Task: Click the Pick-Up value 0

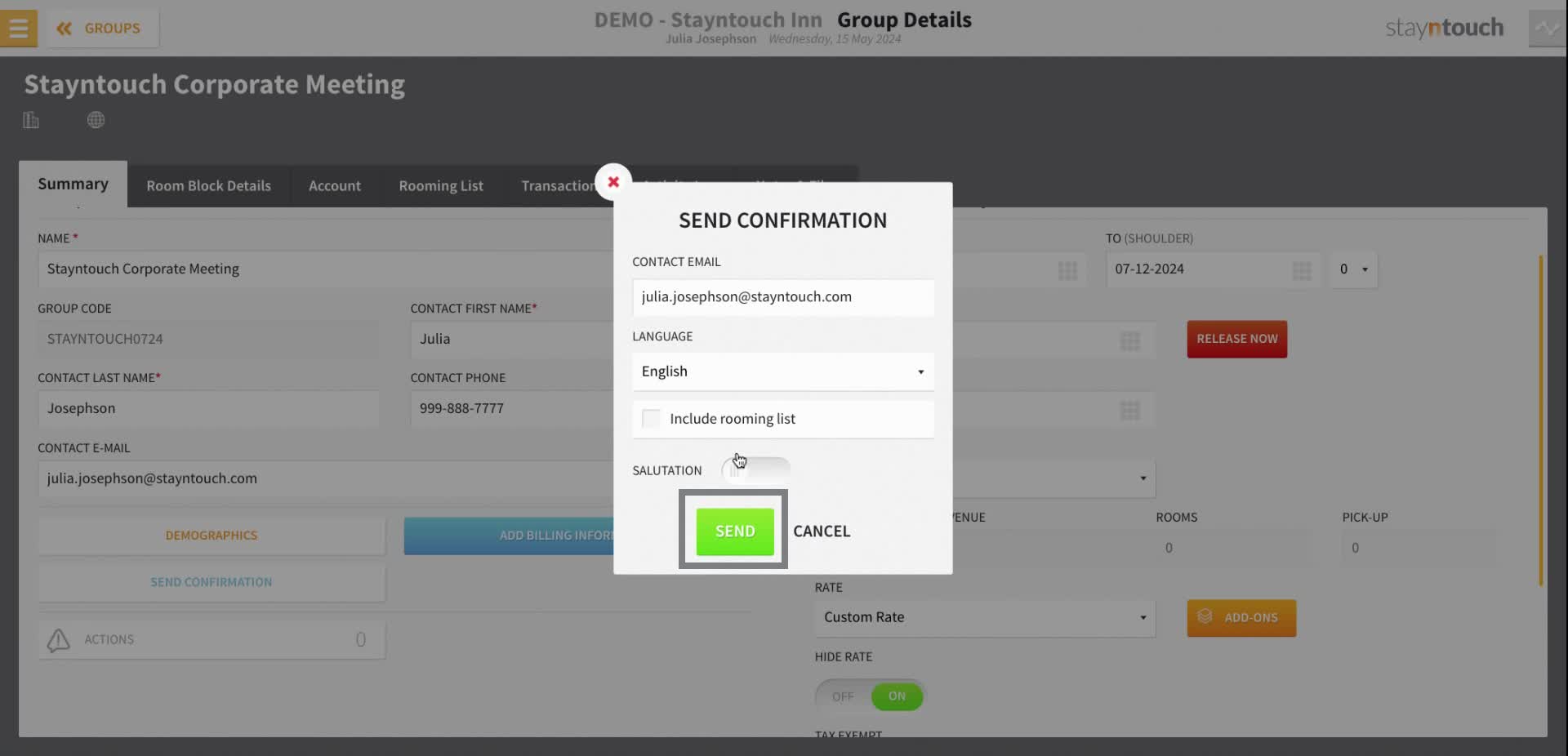Action: point(1355,548)
